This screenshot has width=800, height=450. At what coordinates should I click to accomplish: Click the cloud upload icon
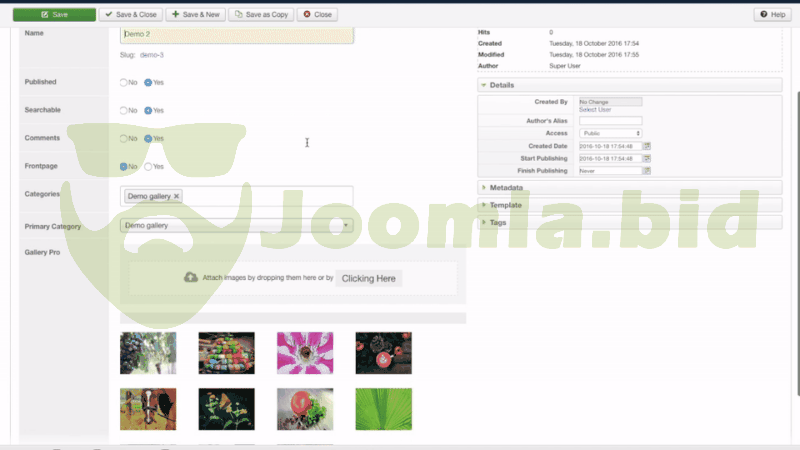click(x=190, y=278)
